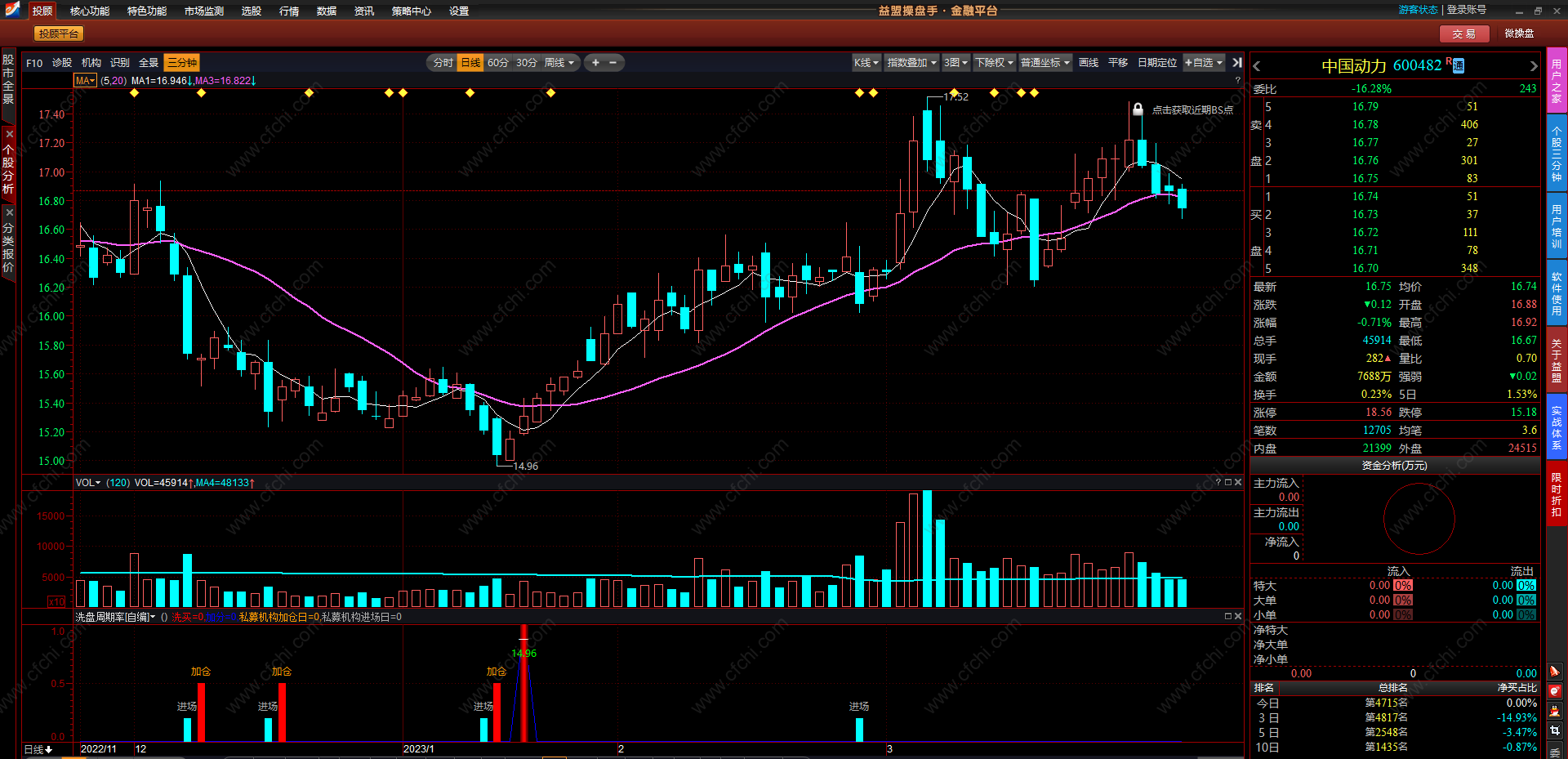Open the 日期定位 date locator

tap(1157, 63)
